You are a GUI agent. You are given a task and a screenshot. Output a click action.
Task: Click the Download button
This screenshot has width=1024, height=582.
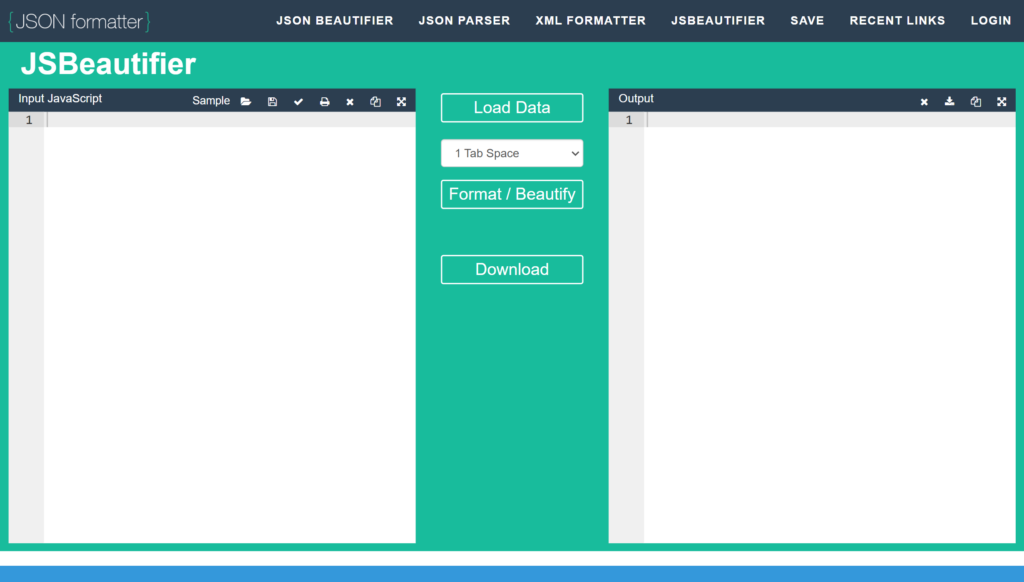tap(512, 269)
